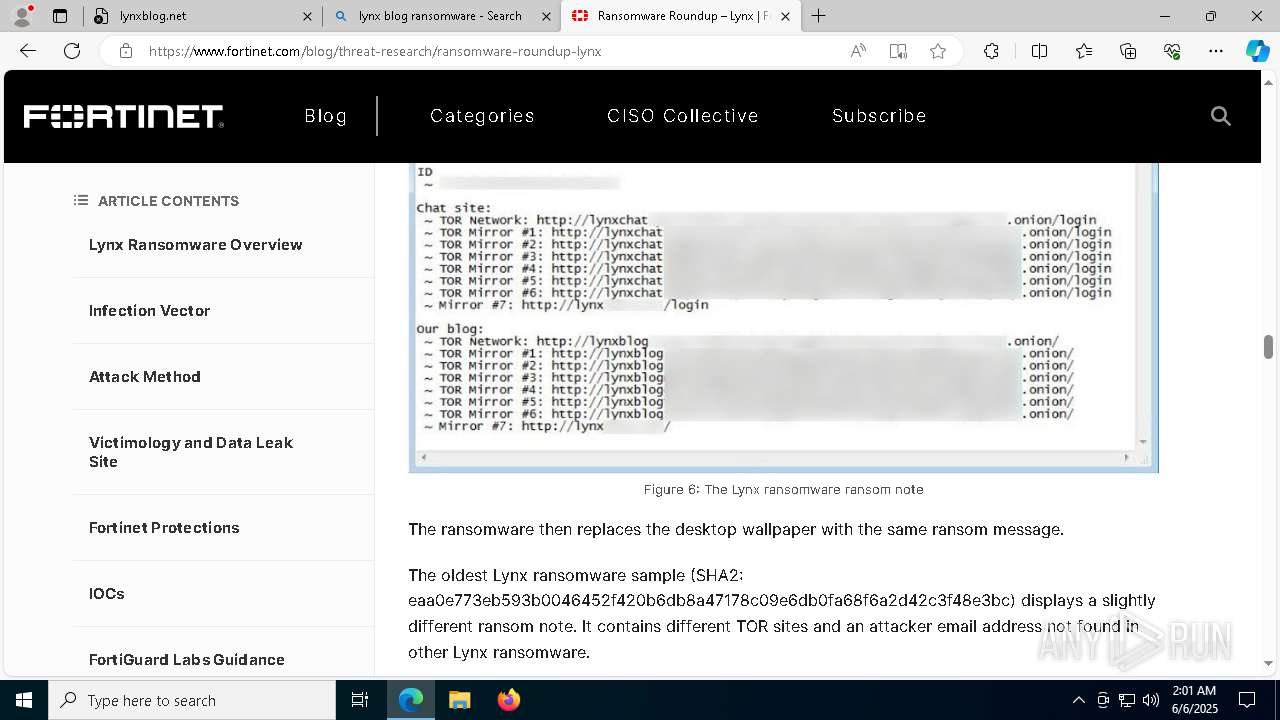The width and height of the screenshot is (1280, 720).
Task: Jump to Lynx Ransomware Overview section
Action: [x=196, y=245]
